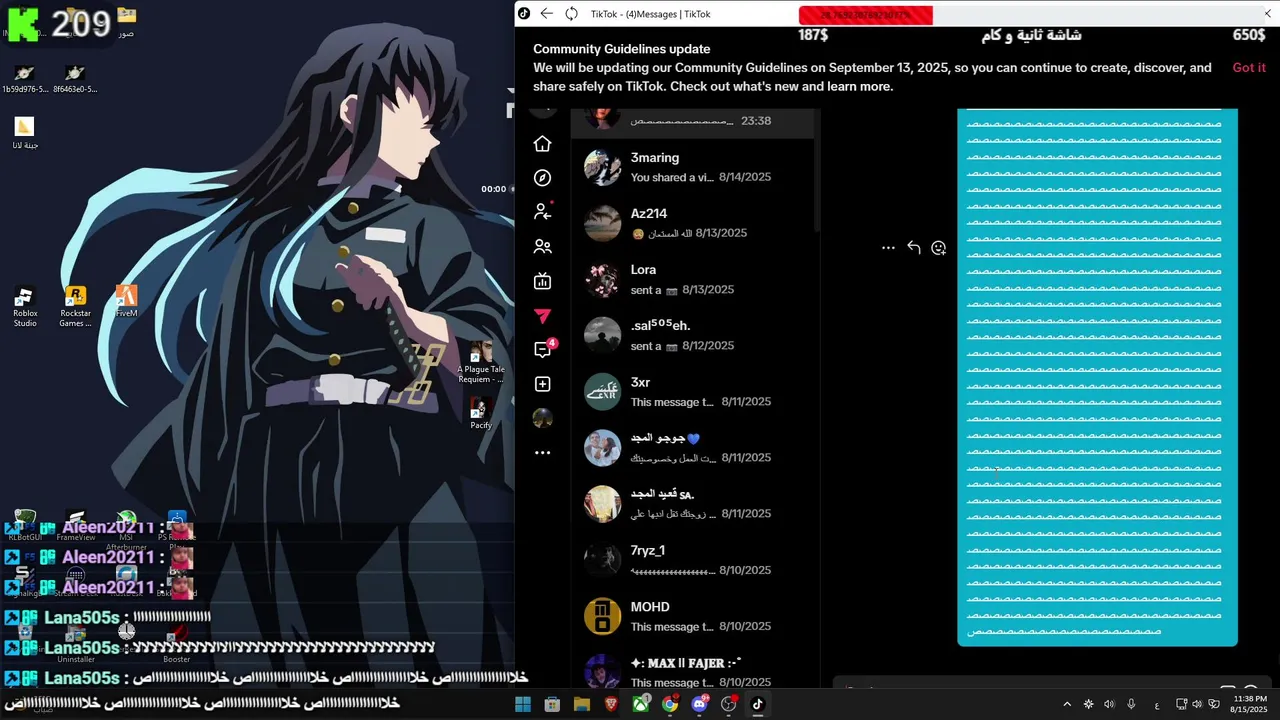Add an emoji reaction to the message

click(938, 248)
